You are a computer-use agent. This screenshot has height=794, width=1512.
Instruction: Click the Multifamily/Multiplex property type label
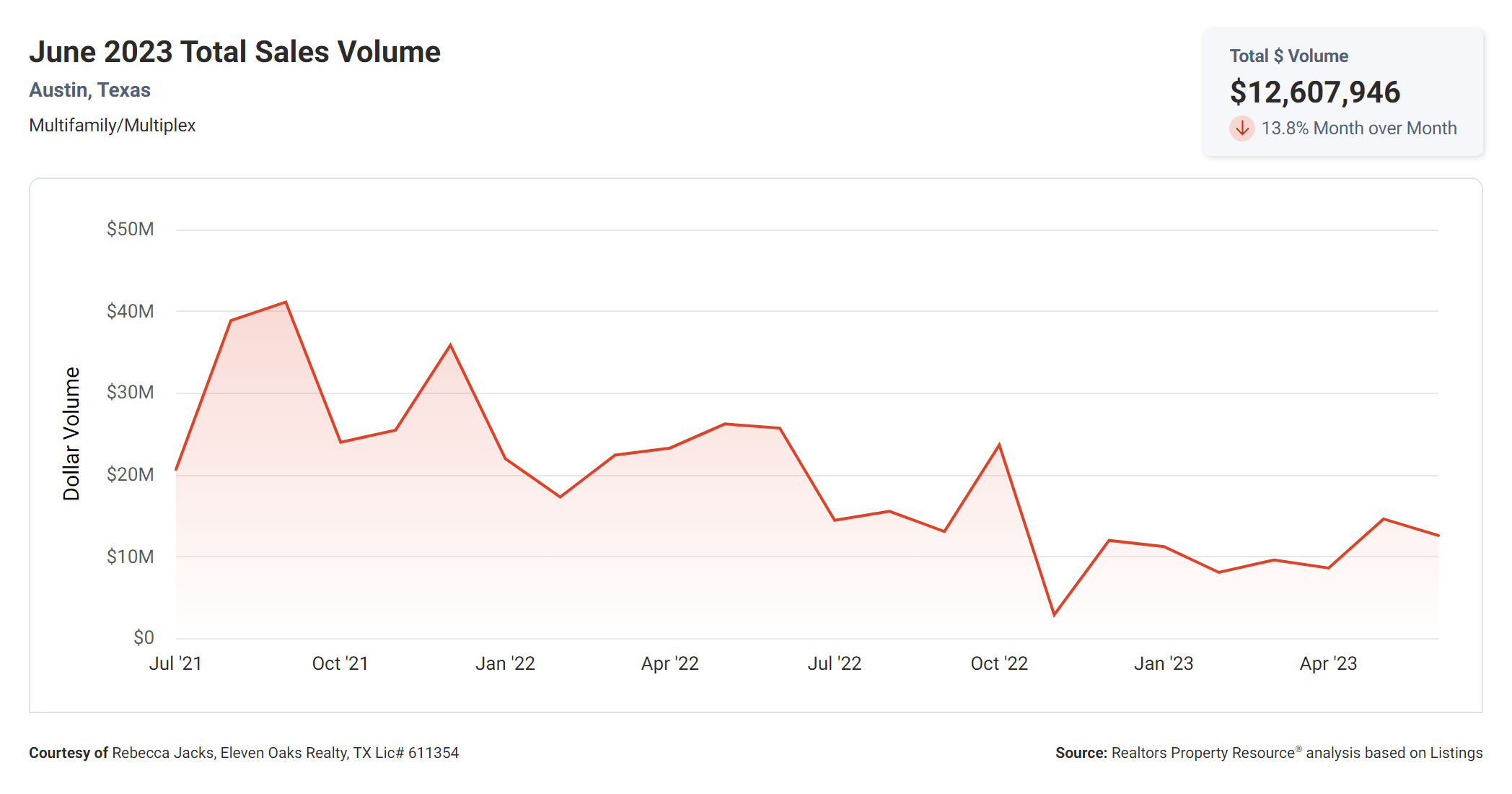point(113,126)
